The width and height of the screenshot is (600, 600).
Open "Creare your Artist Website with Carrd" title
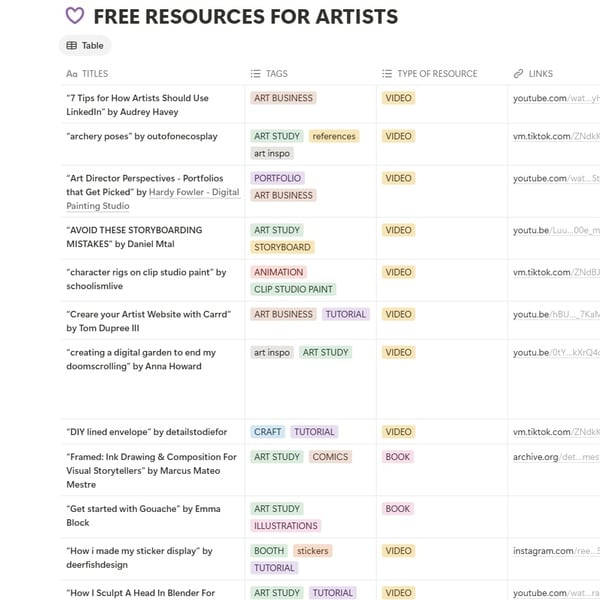(x=148, y=321)
